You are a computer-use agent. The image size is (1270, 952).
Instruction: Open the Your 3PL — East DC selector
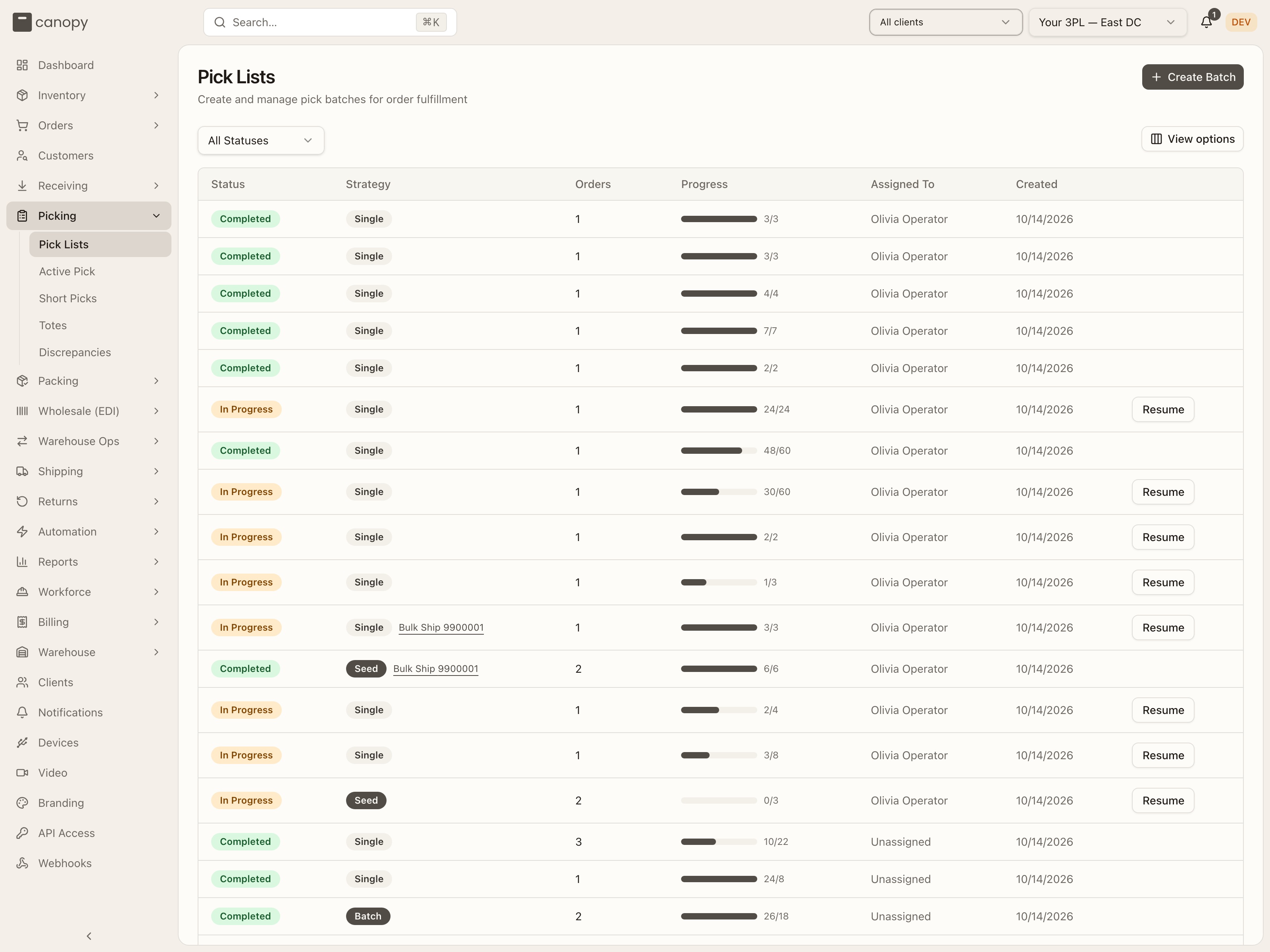[1108, 22]
